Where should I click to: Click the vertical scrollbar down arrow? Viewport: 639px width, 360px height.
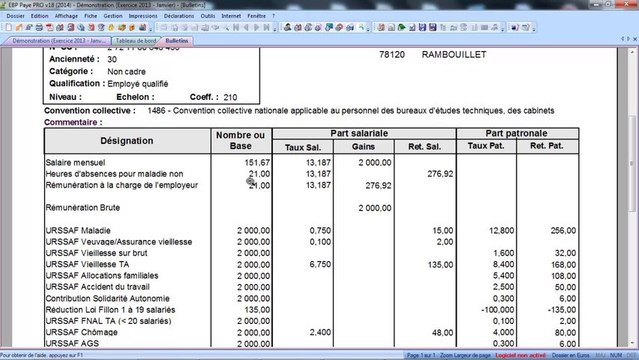pyautogui.click(x=632, y=343)
